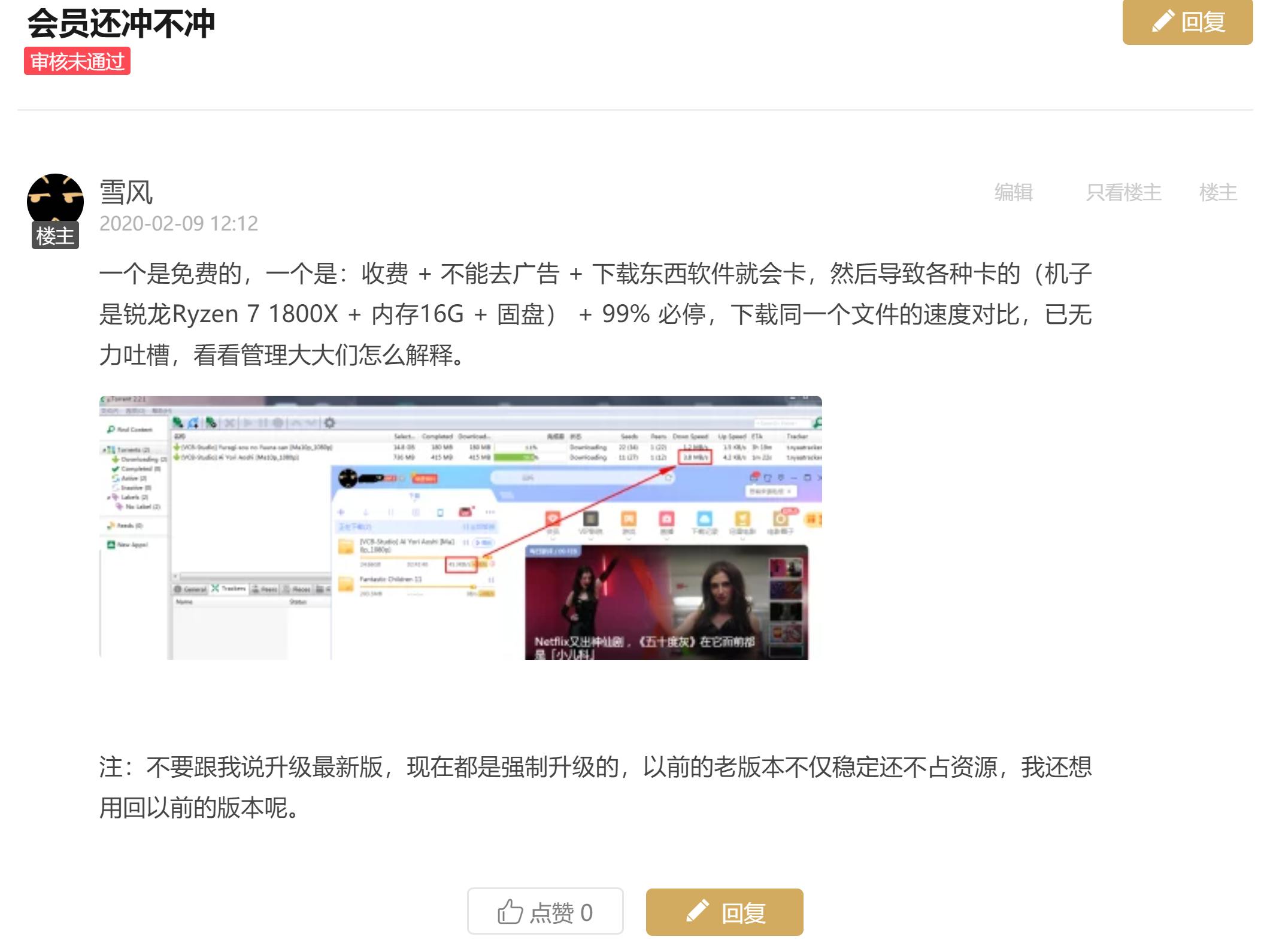Screen dimensions: 1264x952
Task: Collapse the Labels group in uTorrent sidebar
Action: (108, 497)
